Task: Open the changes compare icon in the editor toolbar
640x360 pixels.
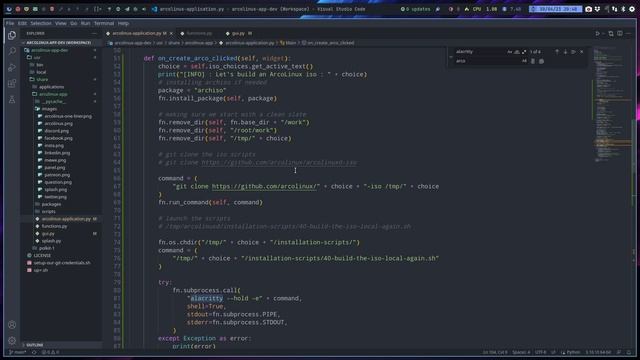Action: (611, 33)
